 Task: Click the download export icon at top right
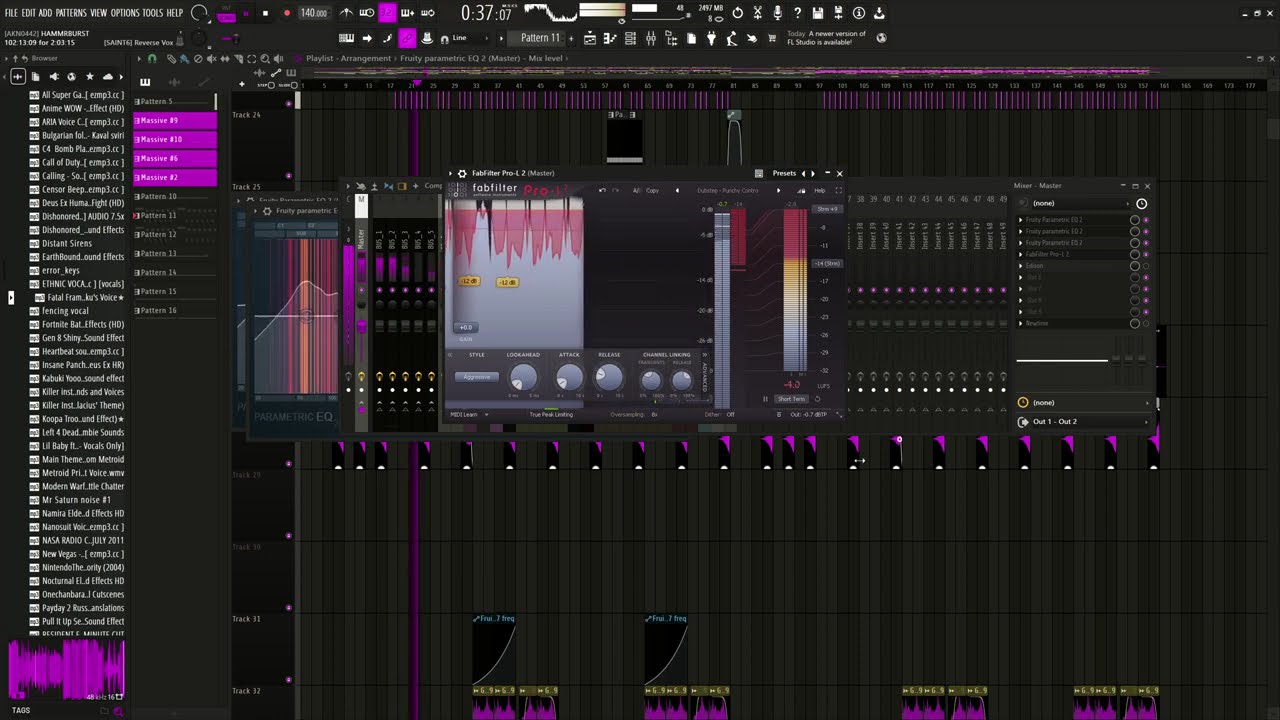point(879,13)
